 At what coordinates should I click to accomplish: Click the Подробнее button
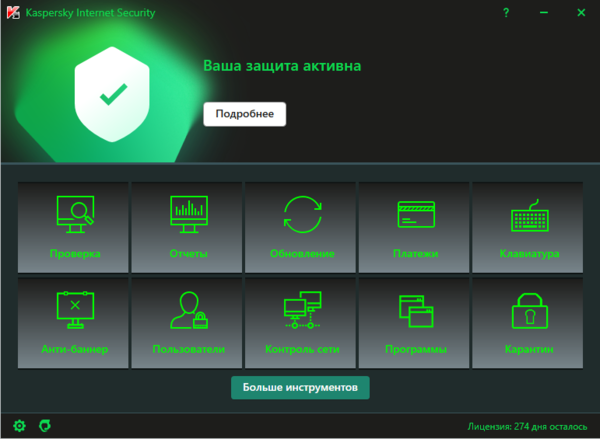pos(245,114)
